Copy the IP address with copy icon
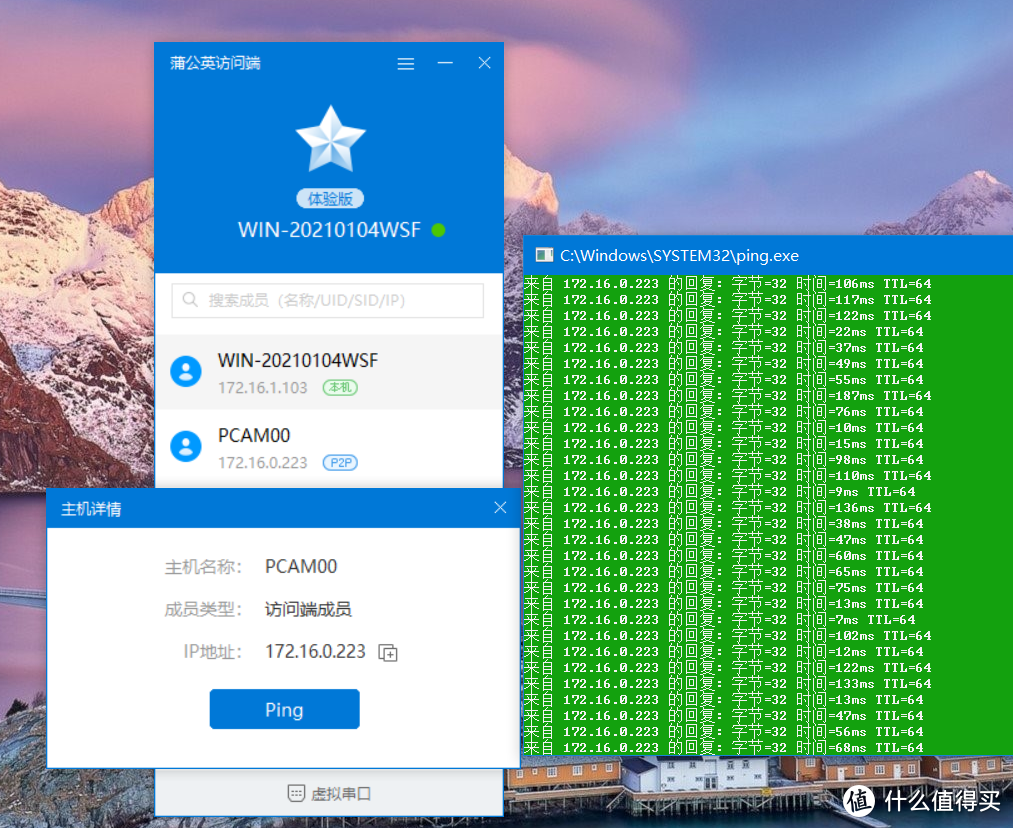This screenshot has width=1013, height=828. [x=388, y=653]
